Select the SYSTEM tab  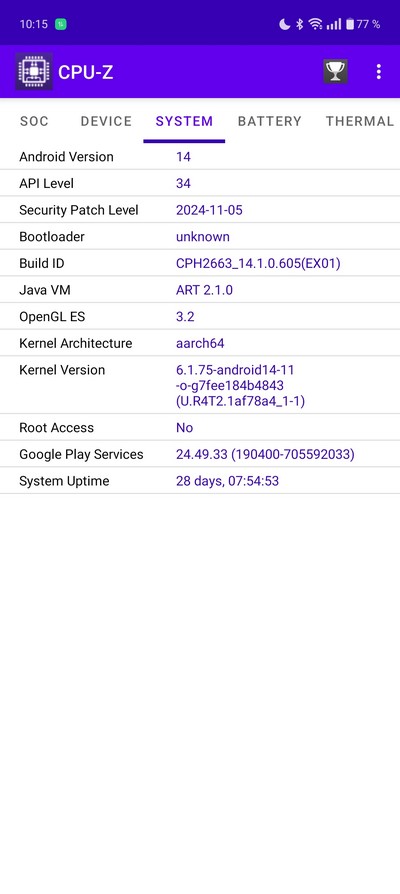coord(184,121)
